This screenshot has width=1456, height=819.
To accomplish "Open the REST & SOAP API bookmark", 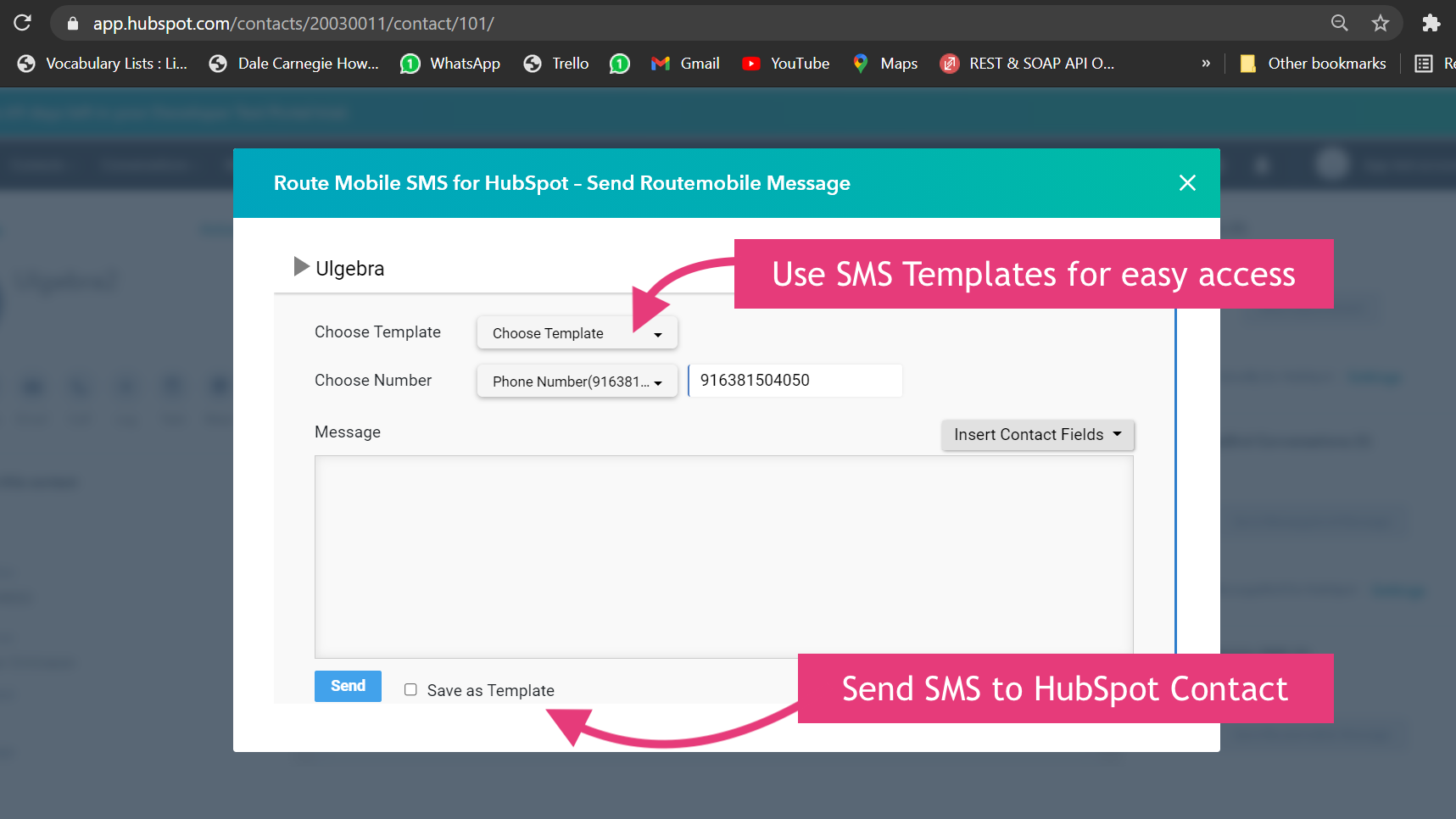I will [x=1027, y=63].
